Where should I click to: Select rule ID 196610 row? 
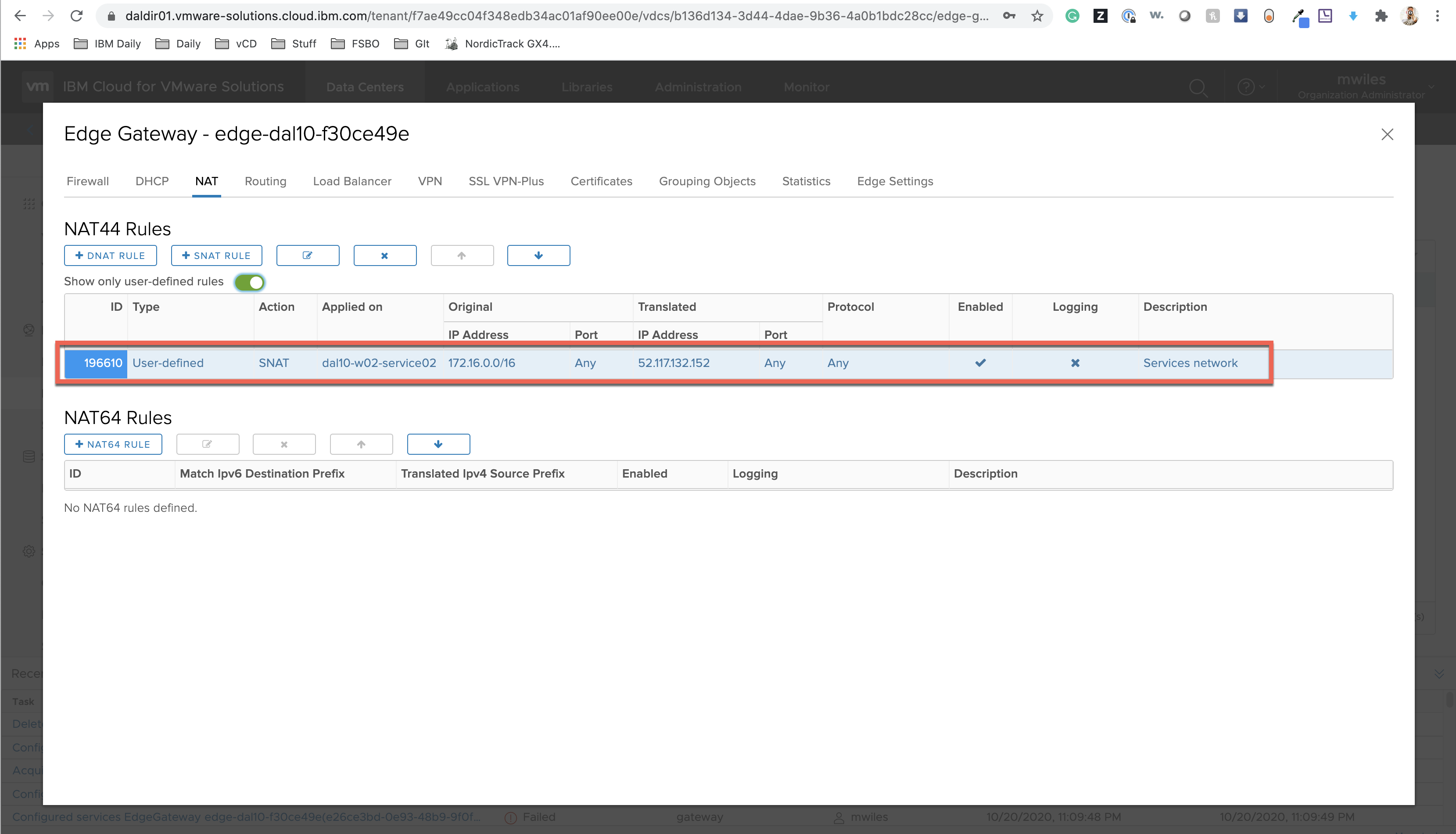coord(103,363)
